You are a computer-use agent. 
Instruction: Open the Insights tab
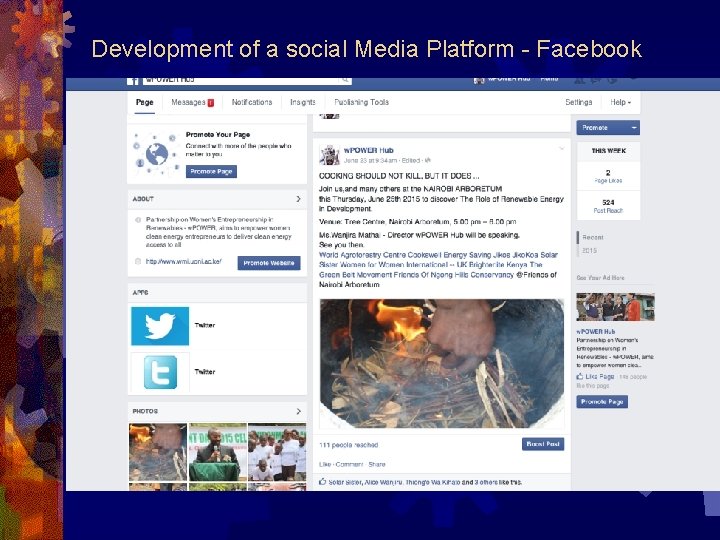[x=303, y=102]
